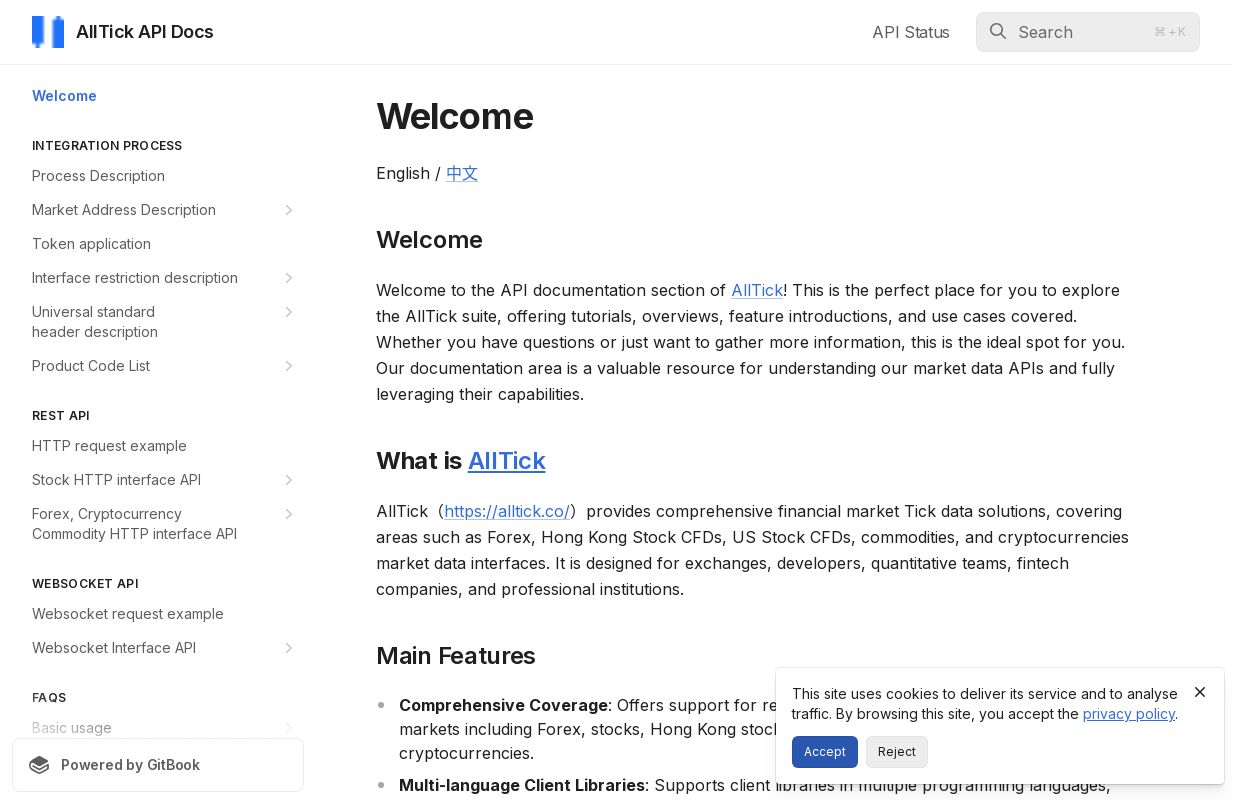
Task: Focus the Search input field
Action: coord(1088,32)
